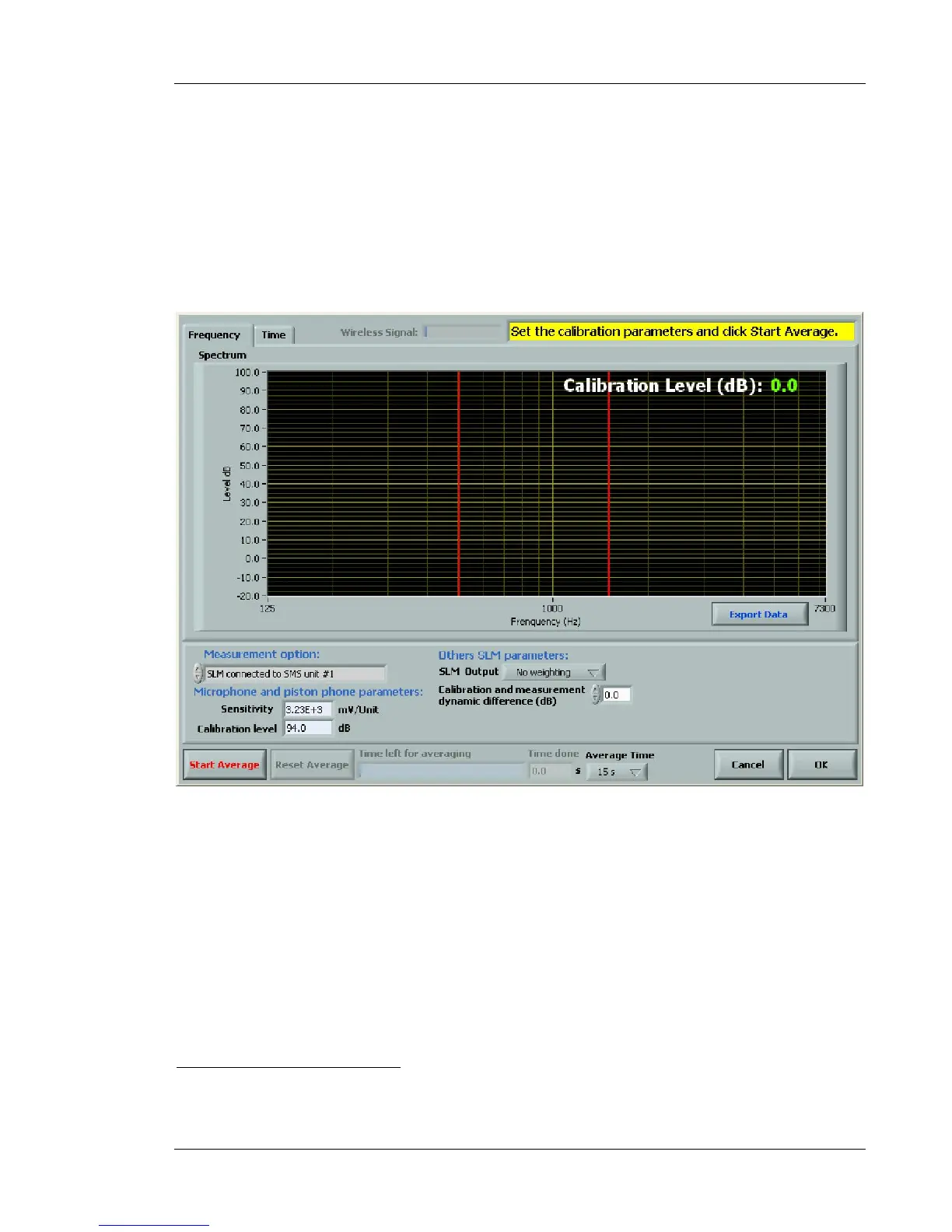The width and height of the screenshot is (952, 1232).
Task: Click the Calibration Level (dB) readout
Action: 680,386
